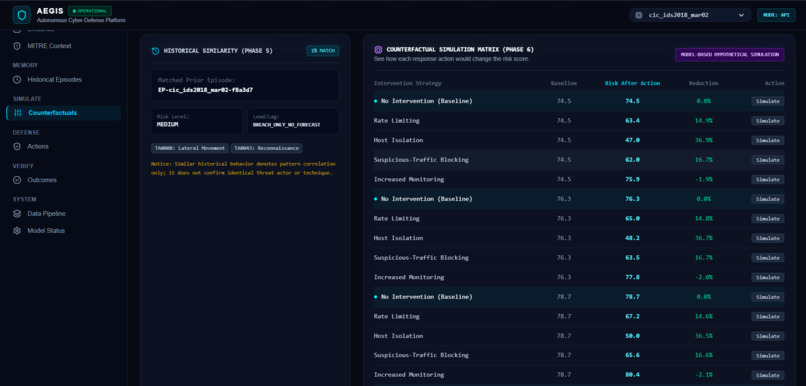The height and width of the screenshot is (386, 806).
Task: Simulate Rate Limiting with baseline 78.7
Action: coord(767,316)
